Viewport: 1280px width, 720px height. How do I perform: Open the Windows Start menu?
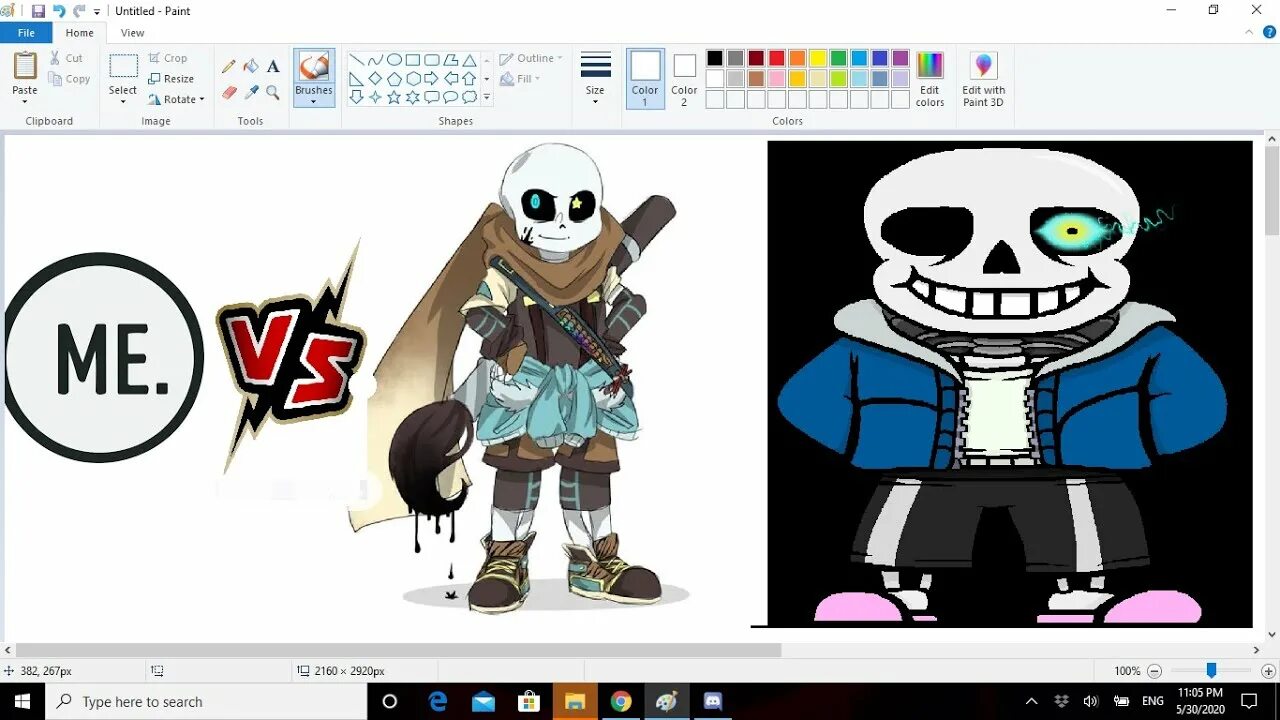(x=22, y=702)
